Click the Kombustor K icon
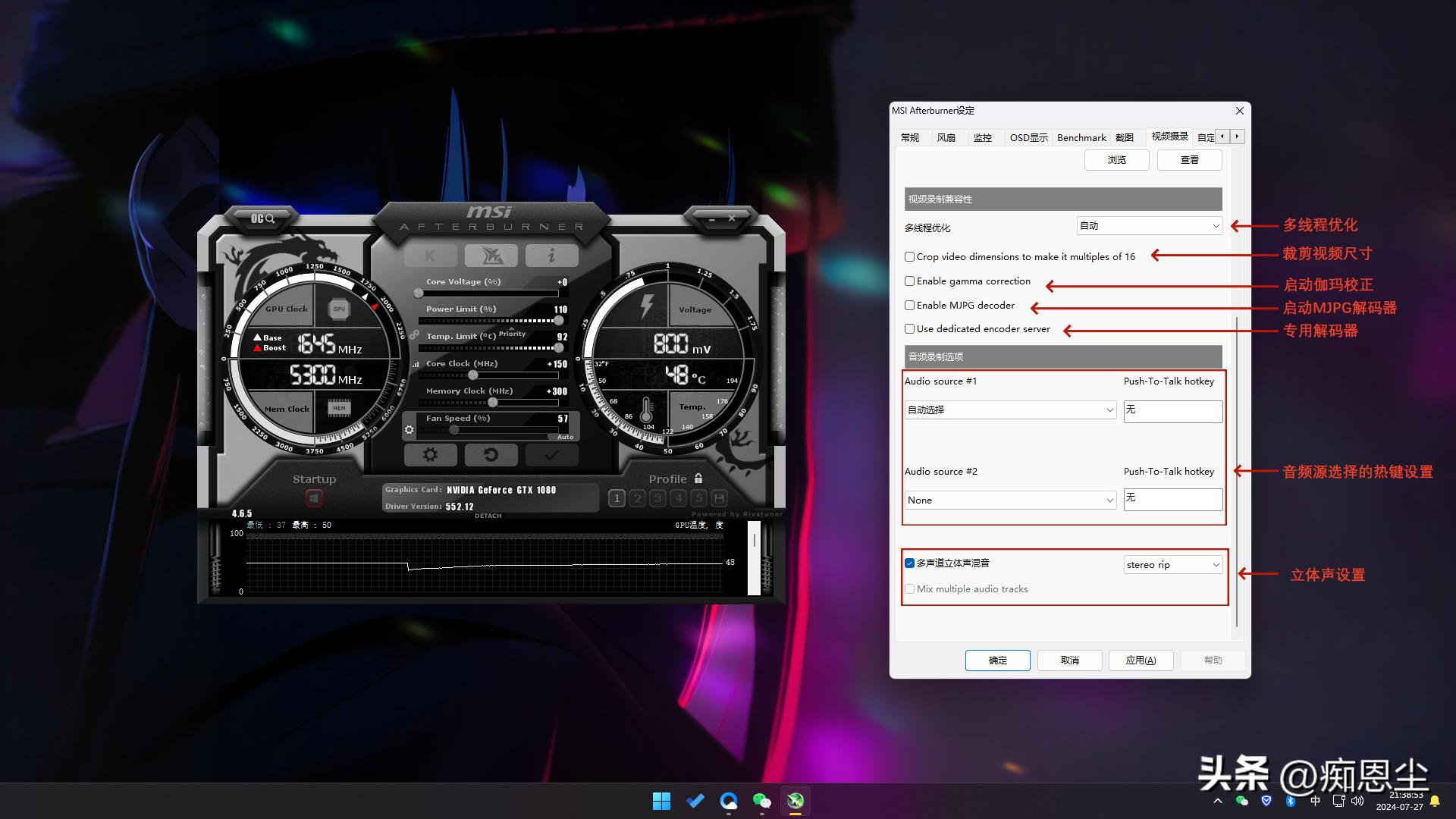Image resolution: width=1456 pixels, height=819 pixels. click(430, 256)
